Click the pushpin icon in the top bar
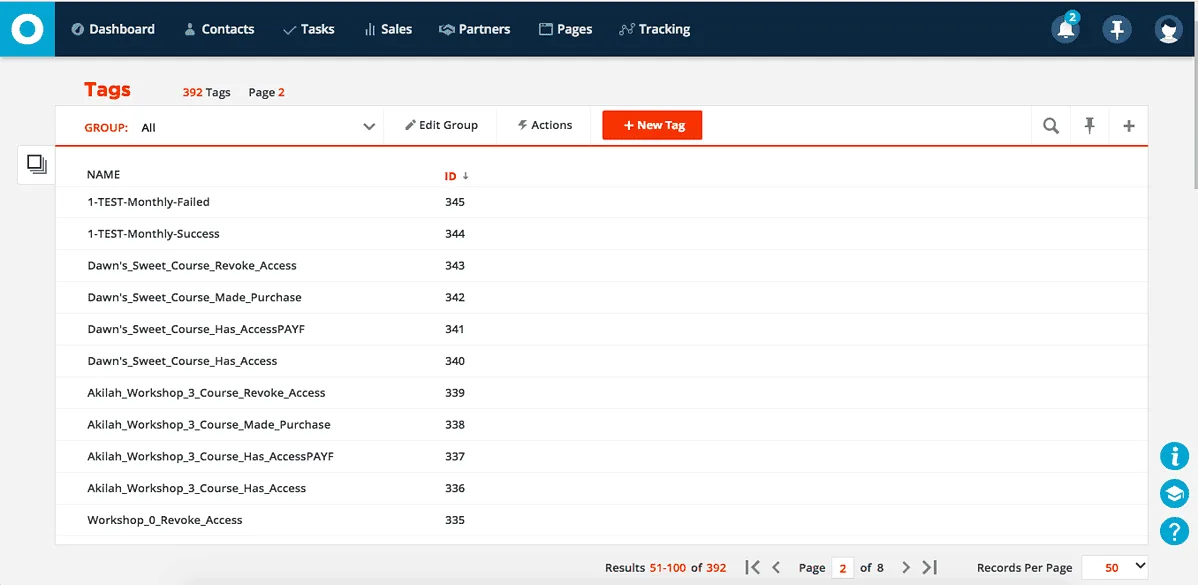Screen dimensions: 1198x585 point(1117,29)
